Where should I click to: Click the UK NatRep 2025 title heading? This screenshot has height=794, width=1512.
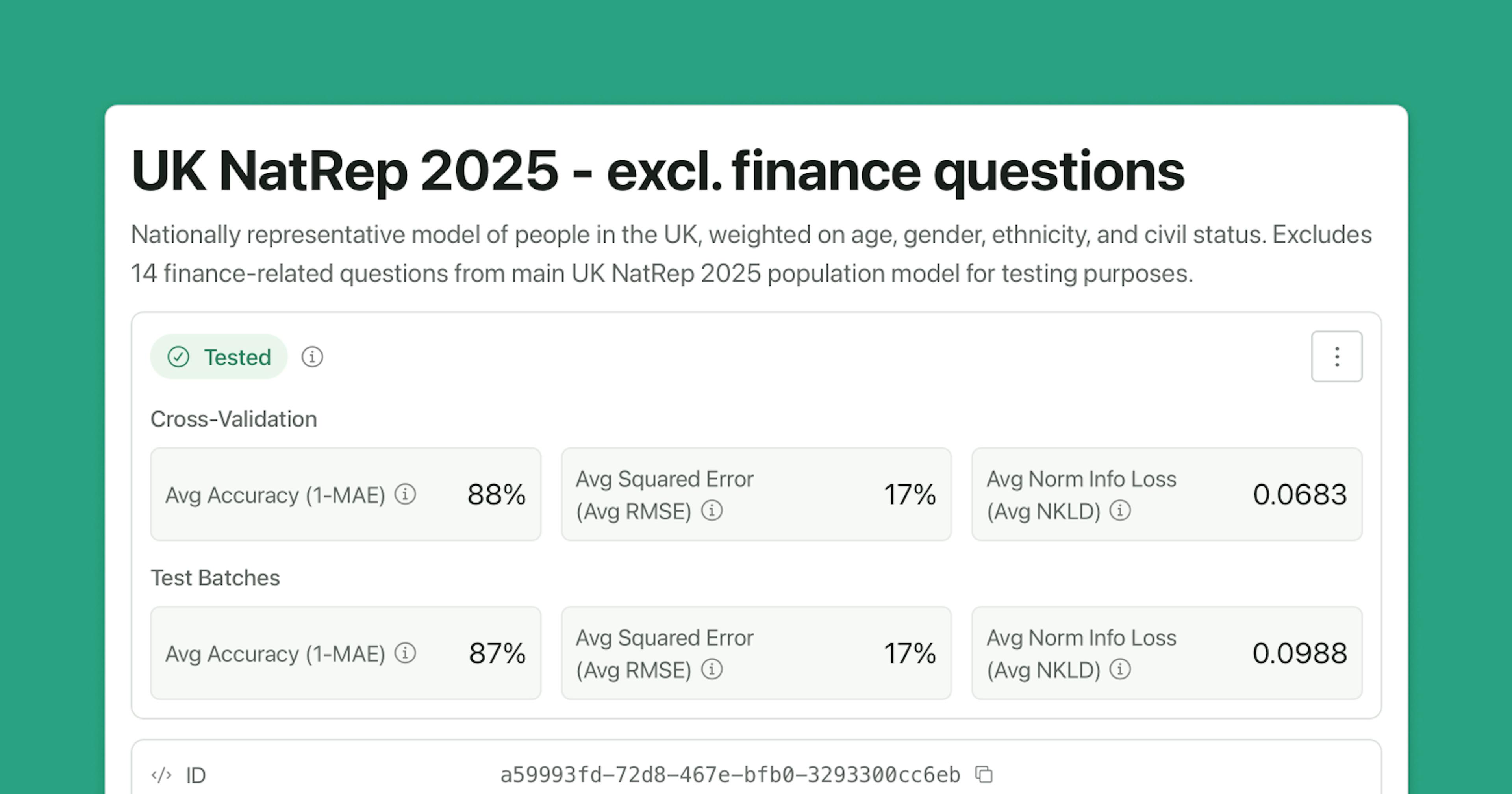point(658,171)
